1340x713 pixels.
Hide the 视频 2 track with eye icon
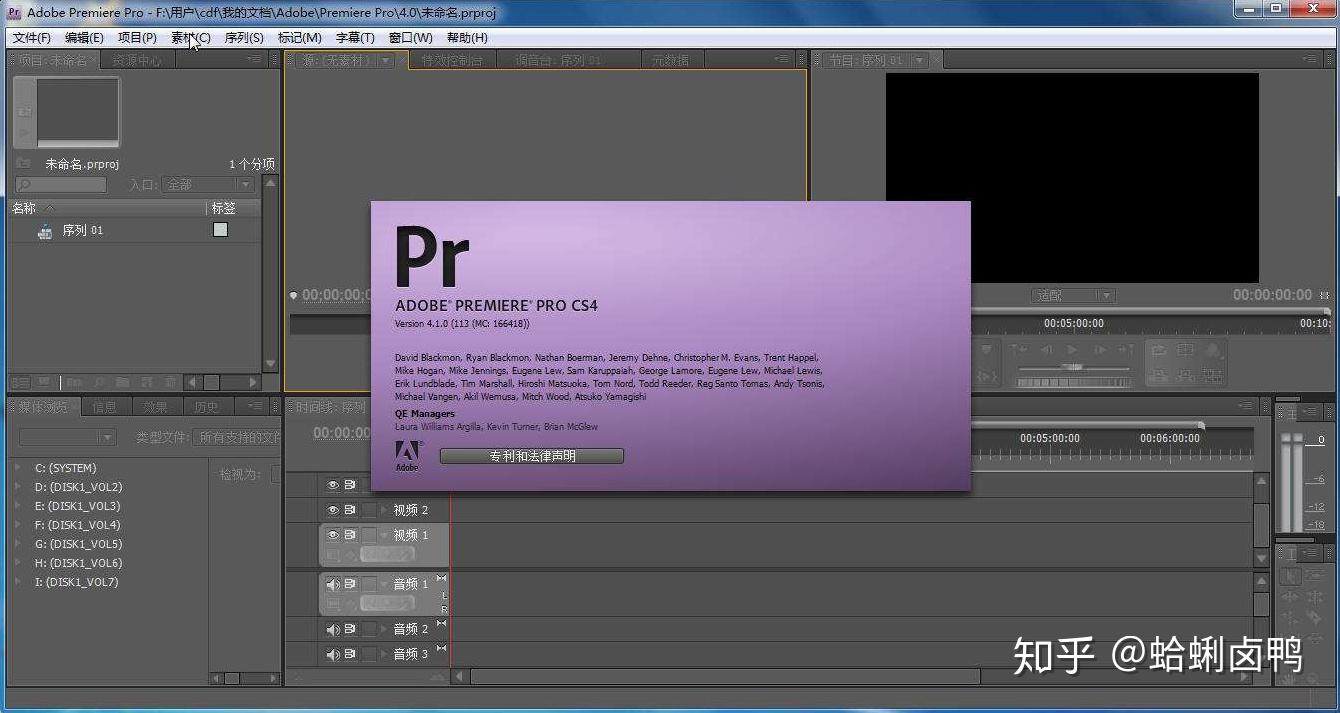(333, 510)
